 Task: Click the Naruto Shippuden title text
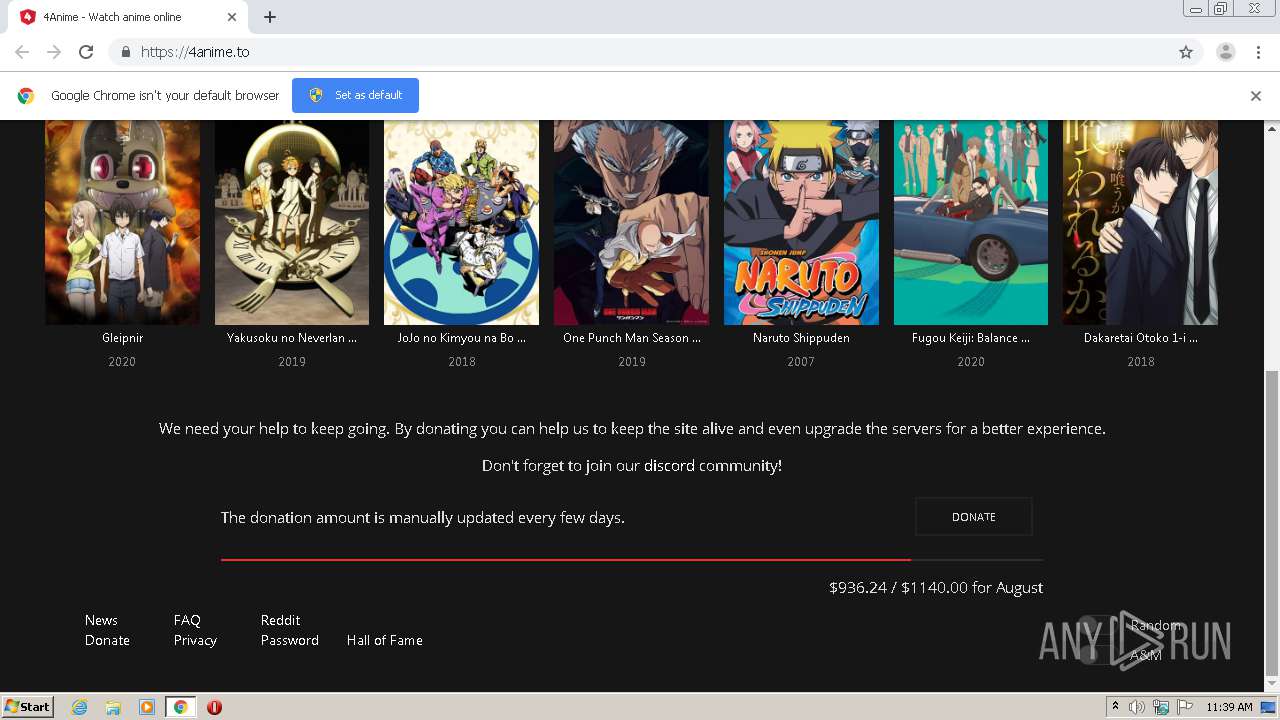click(801, 338)
